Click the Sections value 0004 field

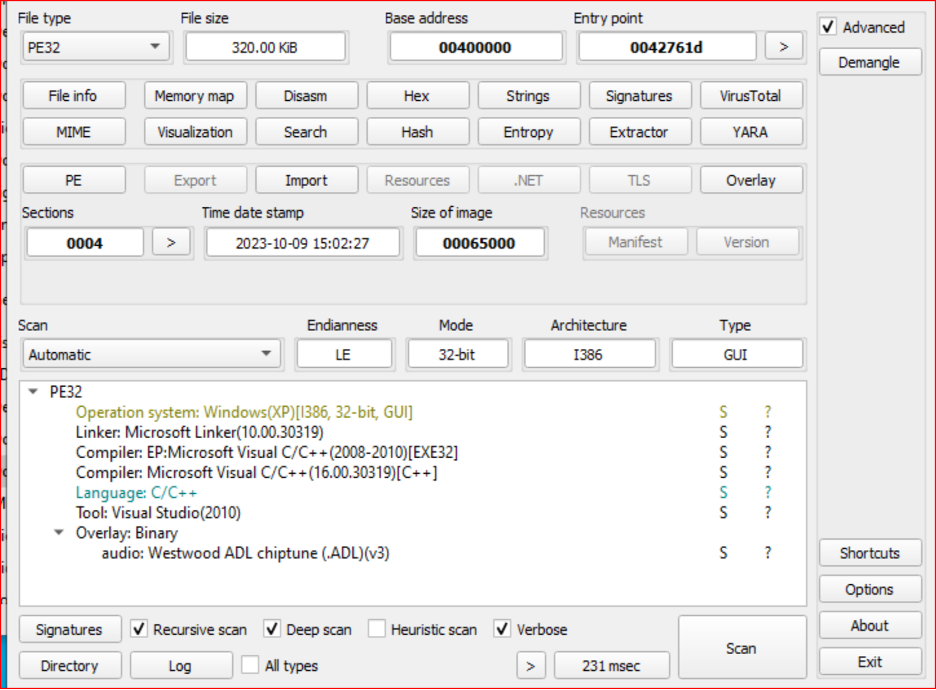coord(85,243)
